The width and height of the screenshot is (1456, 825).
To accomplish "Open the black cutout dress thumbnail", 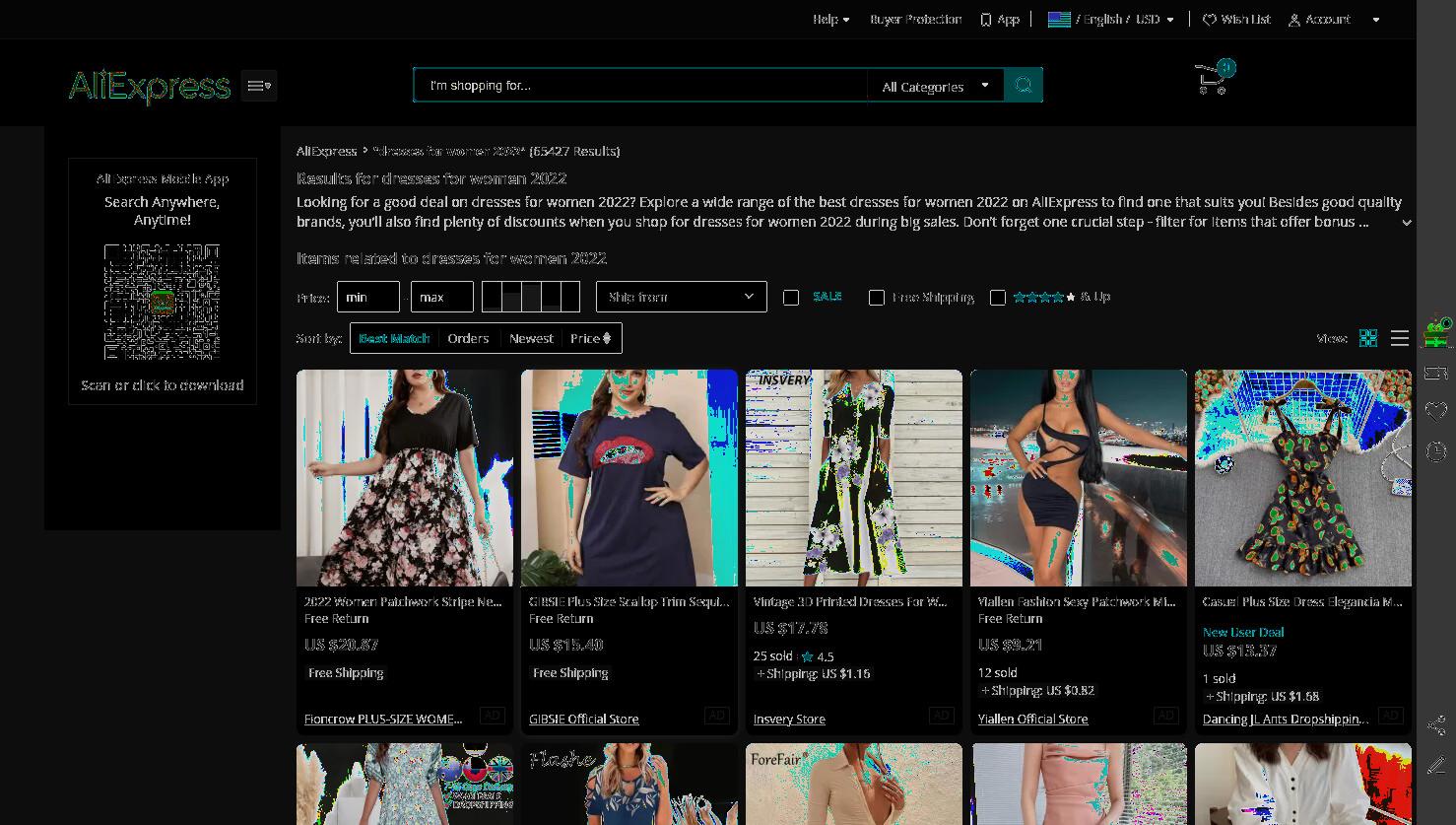I will pos(1079,478).
